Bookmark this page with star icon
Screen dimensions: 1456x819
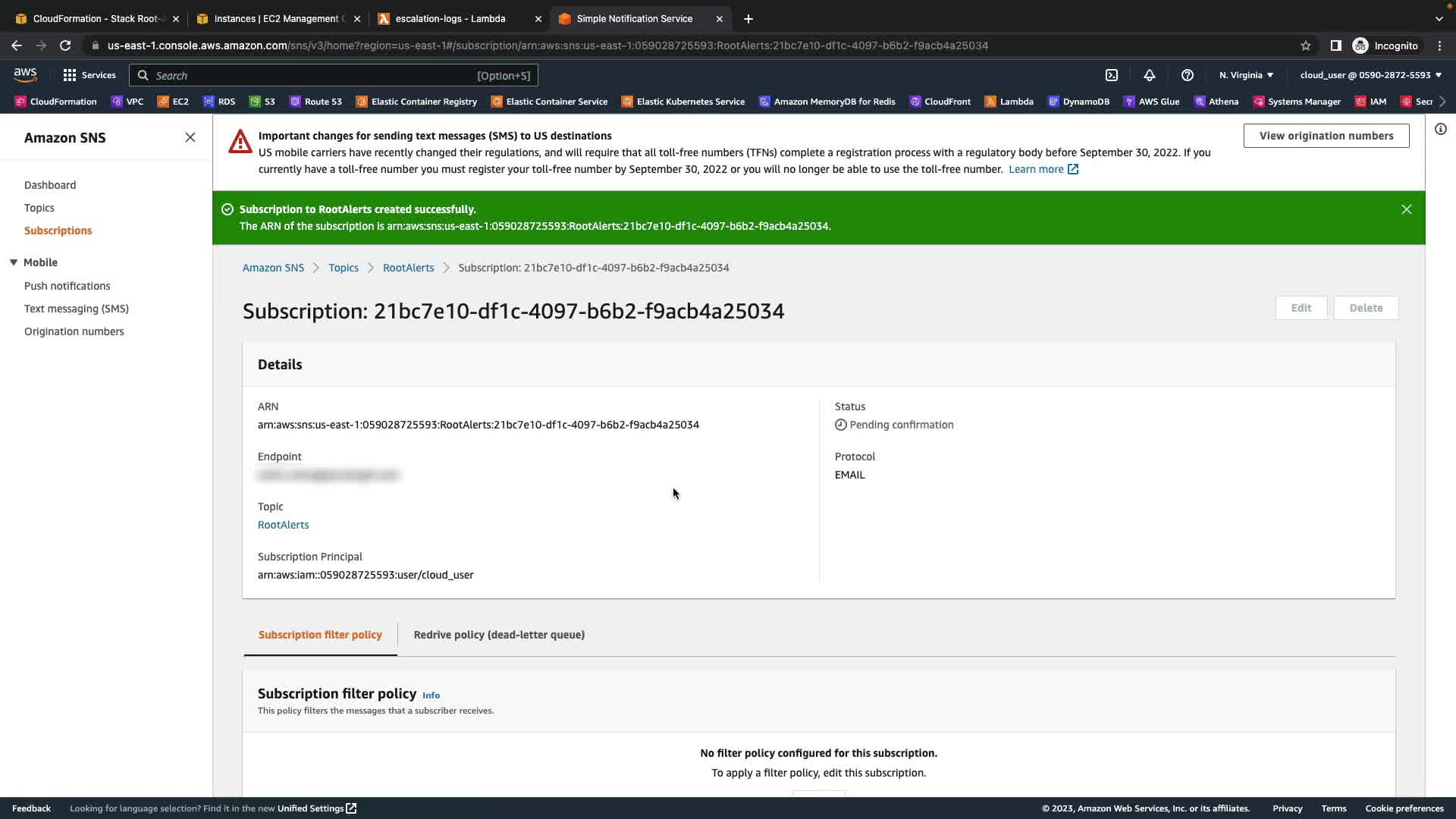click(1305, 45)
